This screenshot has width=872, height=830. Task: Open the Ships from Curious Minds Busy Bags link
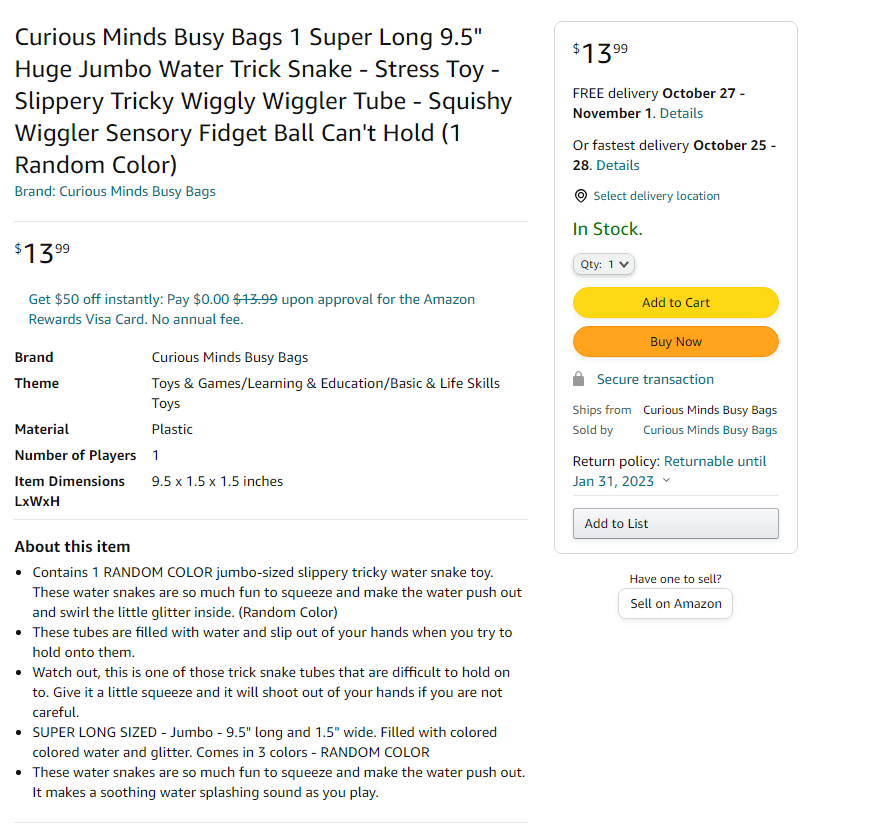pyautogui.click(x=709, y=410)
